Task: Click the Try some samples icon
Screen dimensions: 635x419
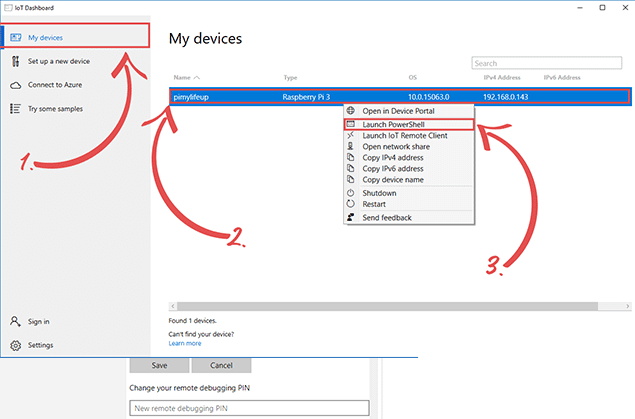Action: point(16,108)
